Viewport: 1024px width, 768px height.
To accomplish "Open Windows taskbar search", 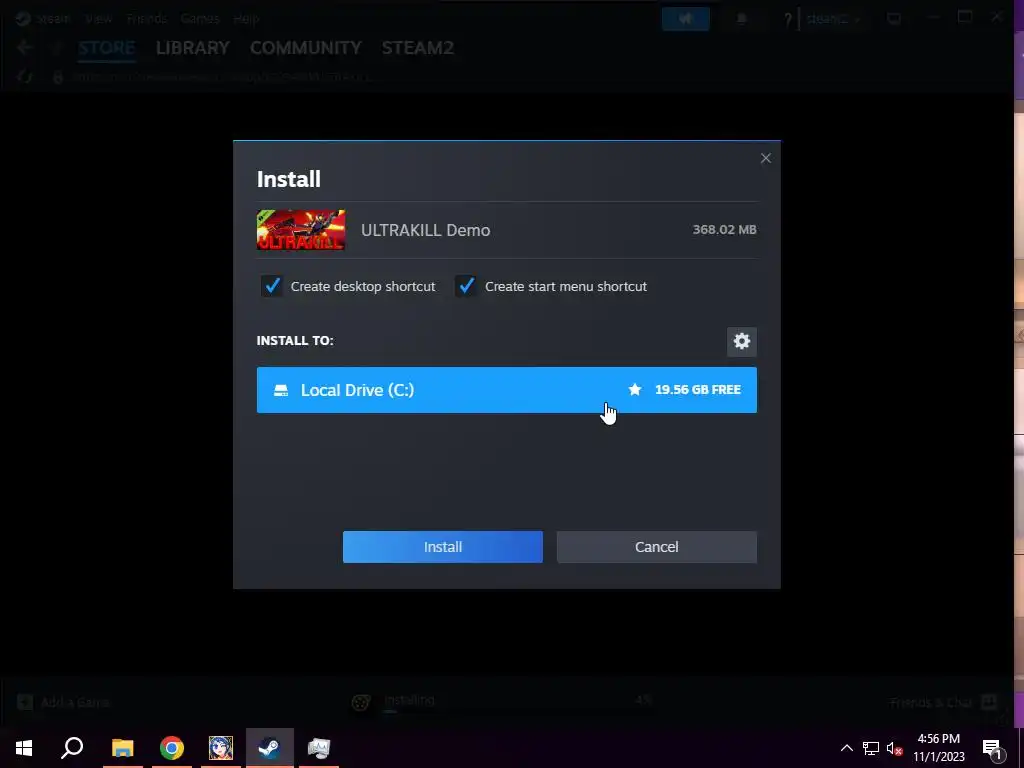I will point(72,748).
